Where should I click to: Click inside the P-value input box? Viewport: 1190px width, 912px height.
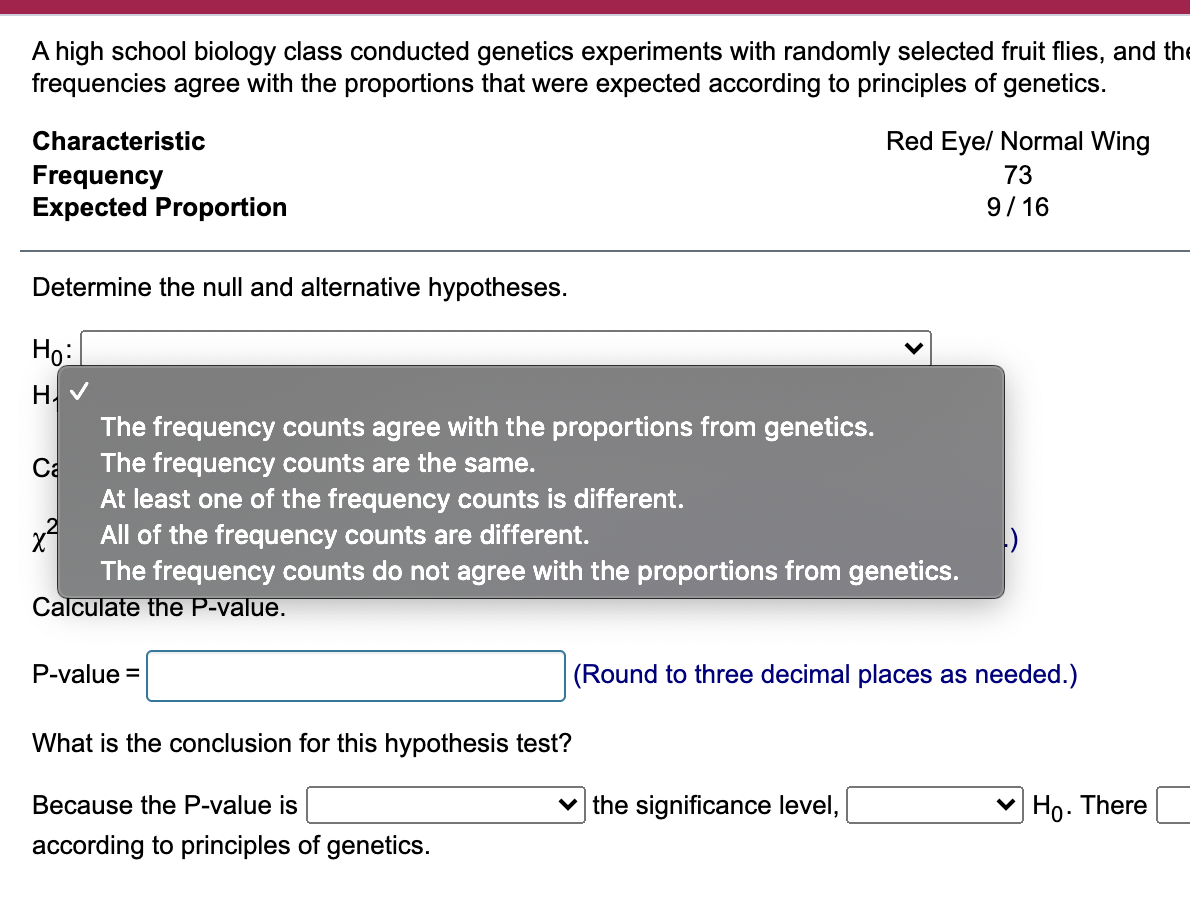[355, 676]
